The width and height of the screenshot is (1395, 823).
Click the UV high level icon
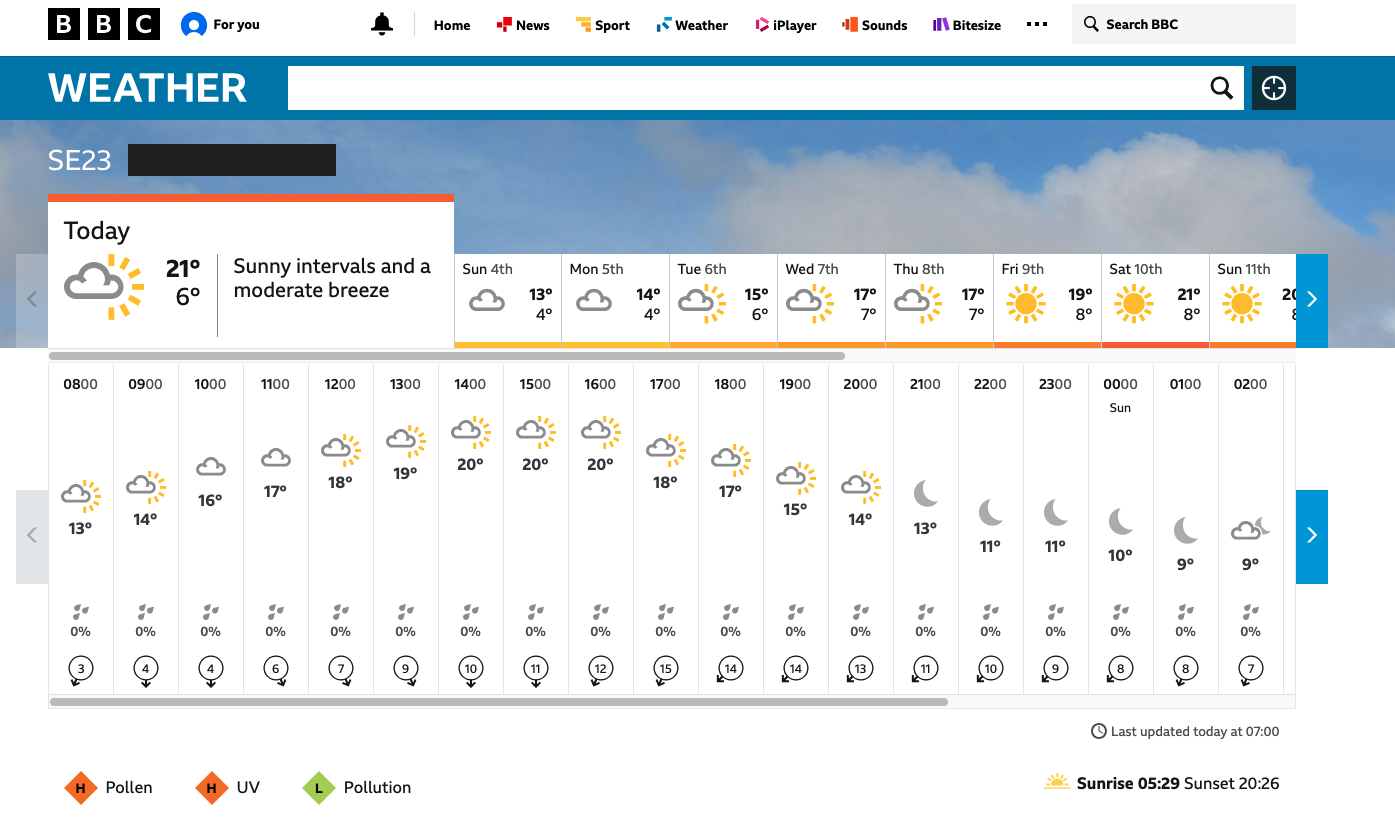211,788
